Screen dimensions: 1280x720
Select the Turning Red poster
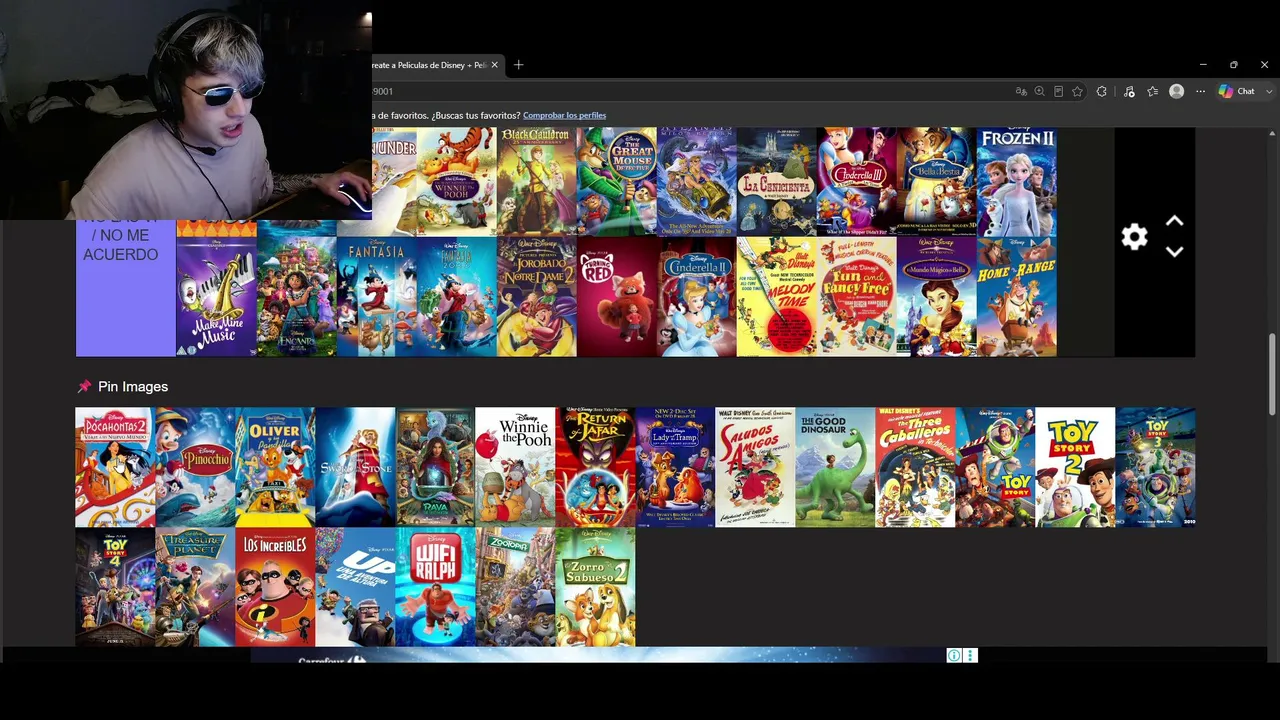click(616, 296)
